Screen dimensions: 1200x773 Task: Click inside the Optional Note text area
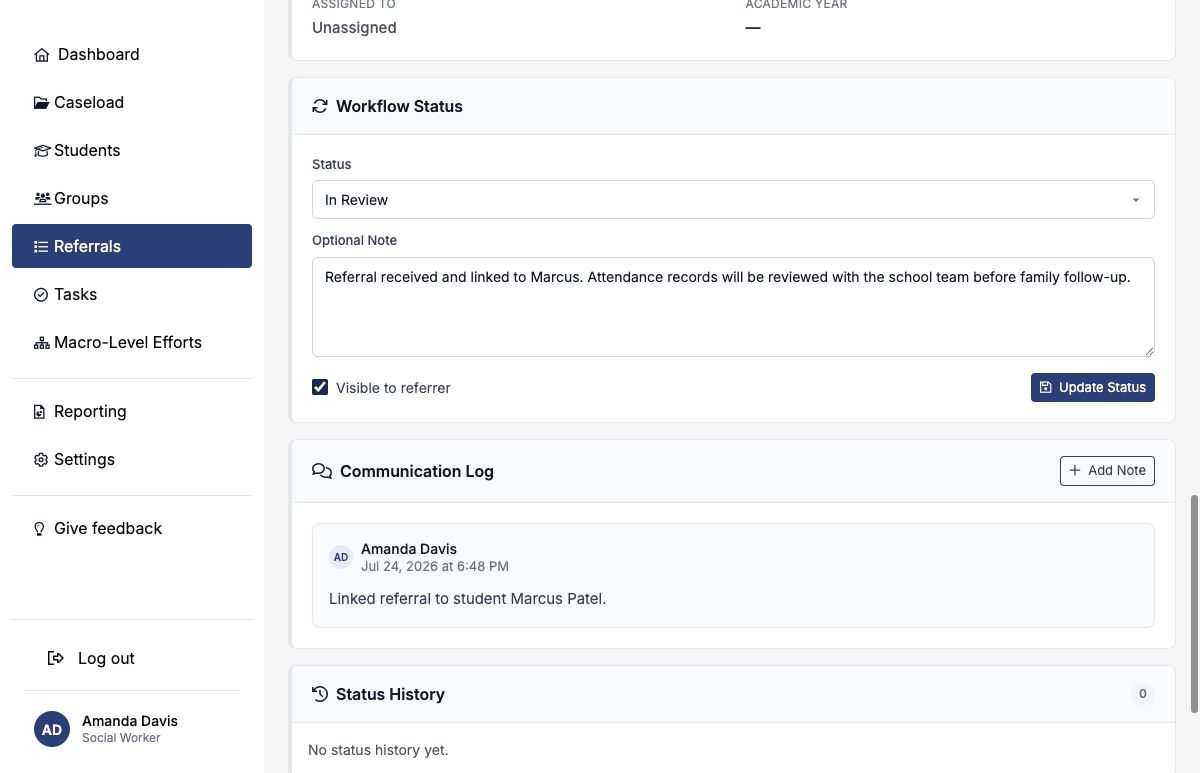(x=733, y=307)
